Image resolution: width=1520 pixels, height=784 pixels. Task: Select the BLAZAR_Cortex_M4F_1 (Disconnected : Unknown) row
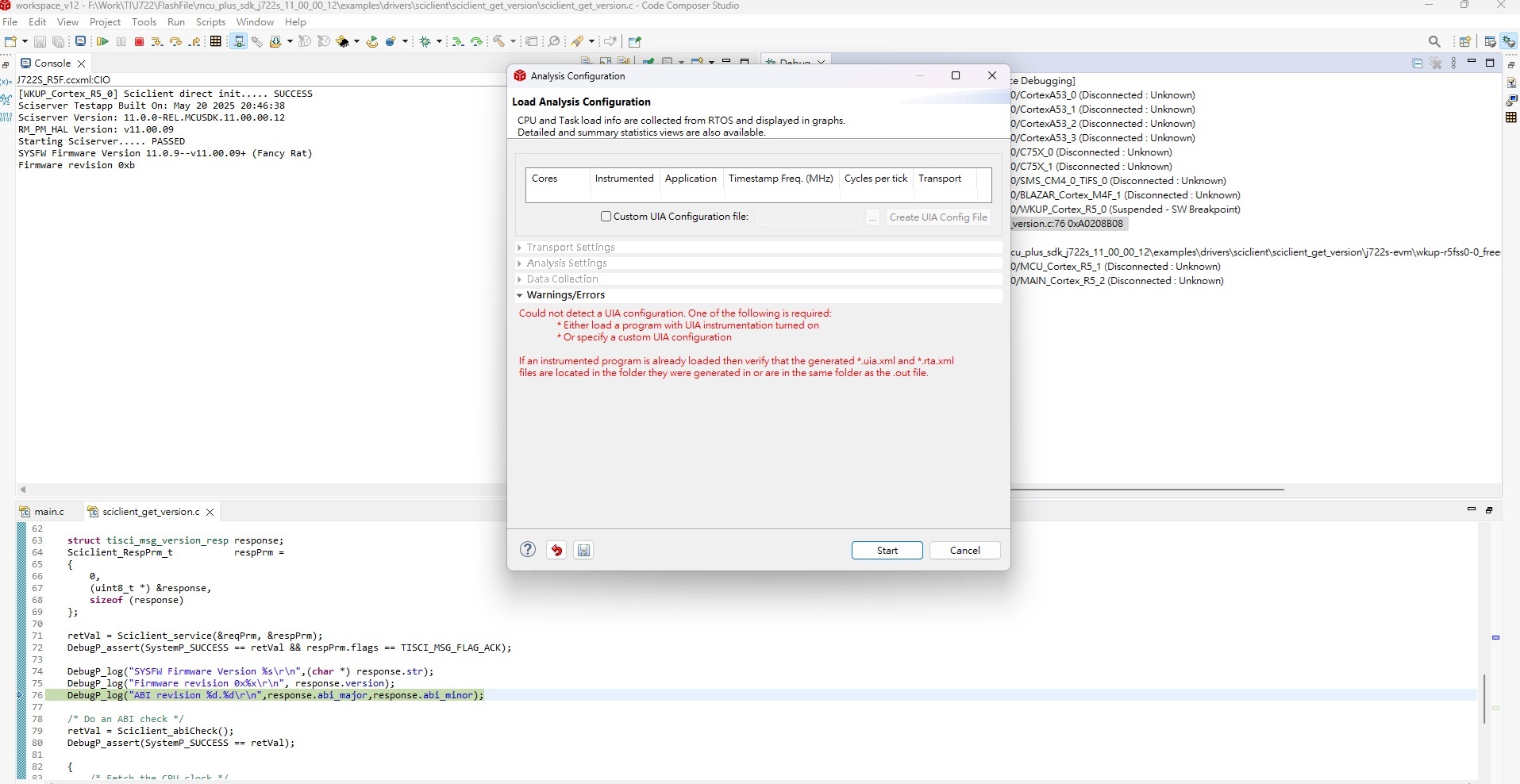1126,195
